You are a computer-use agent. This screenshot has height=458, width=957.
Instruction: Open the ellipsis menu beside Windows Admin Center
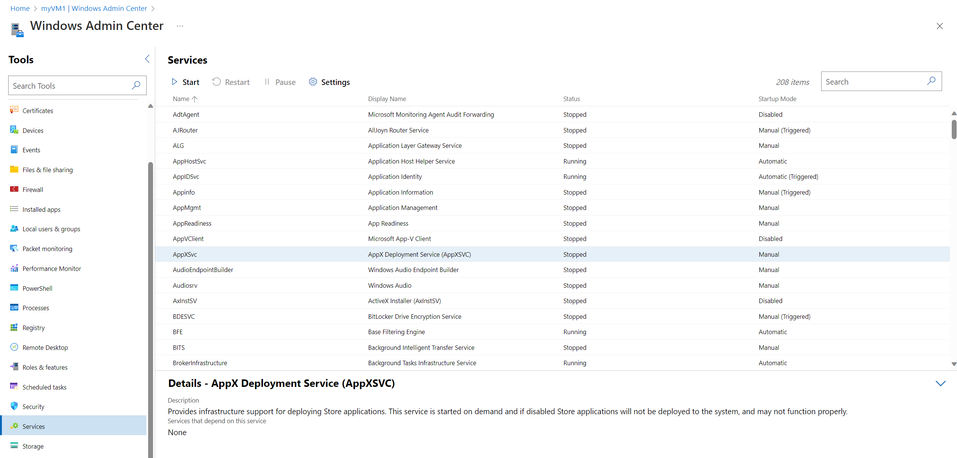[180, 26]
